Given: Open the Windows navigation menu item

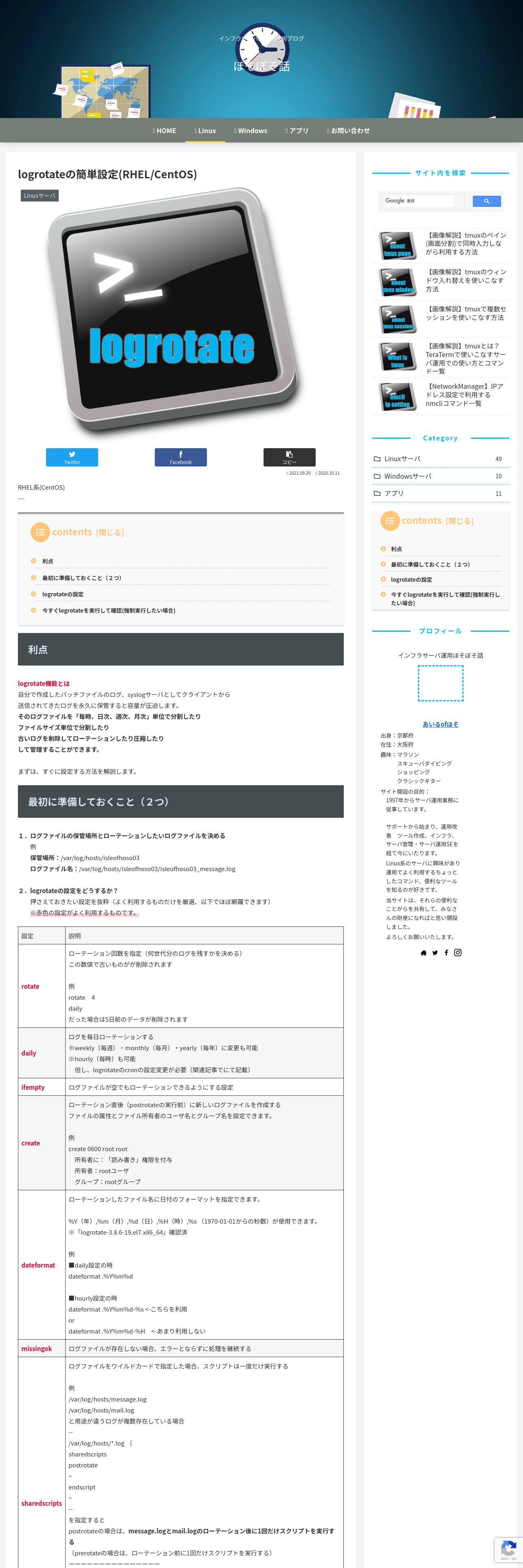Looking at the screenshot, I should [251, 130].
